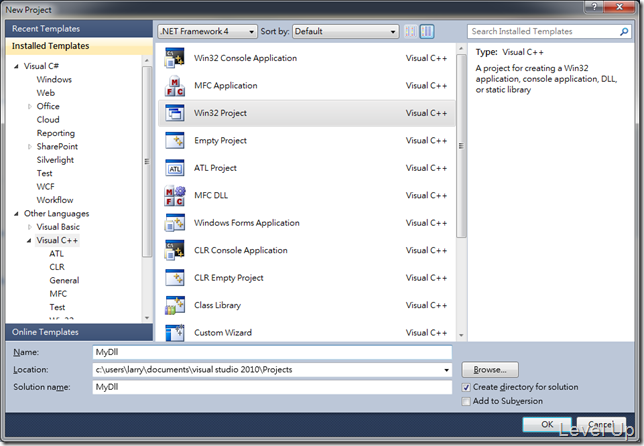Select the 'ATL Project' template name
This screenshot has width=644, height=446.
(215, 168)
